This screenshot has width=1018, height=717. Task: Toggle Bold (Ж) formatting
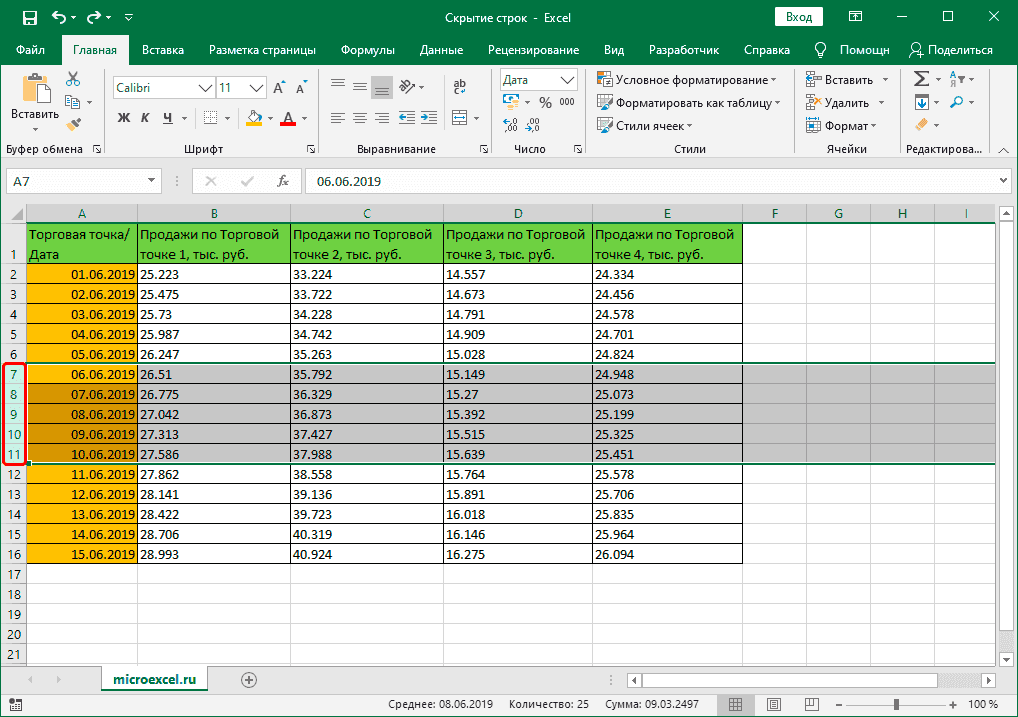click(124, 118)
